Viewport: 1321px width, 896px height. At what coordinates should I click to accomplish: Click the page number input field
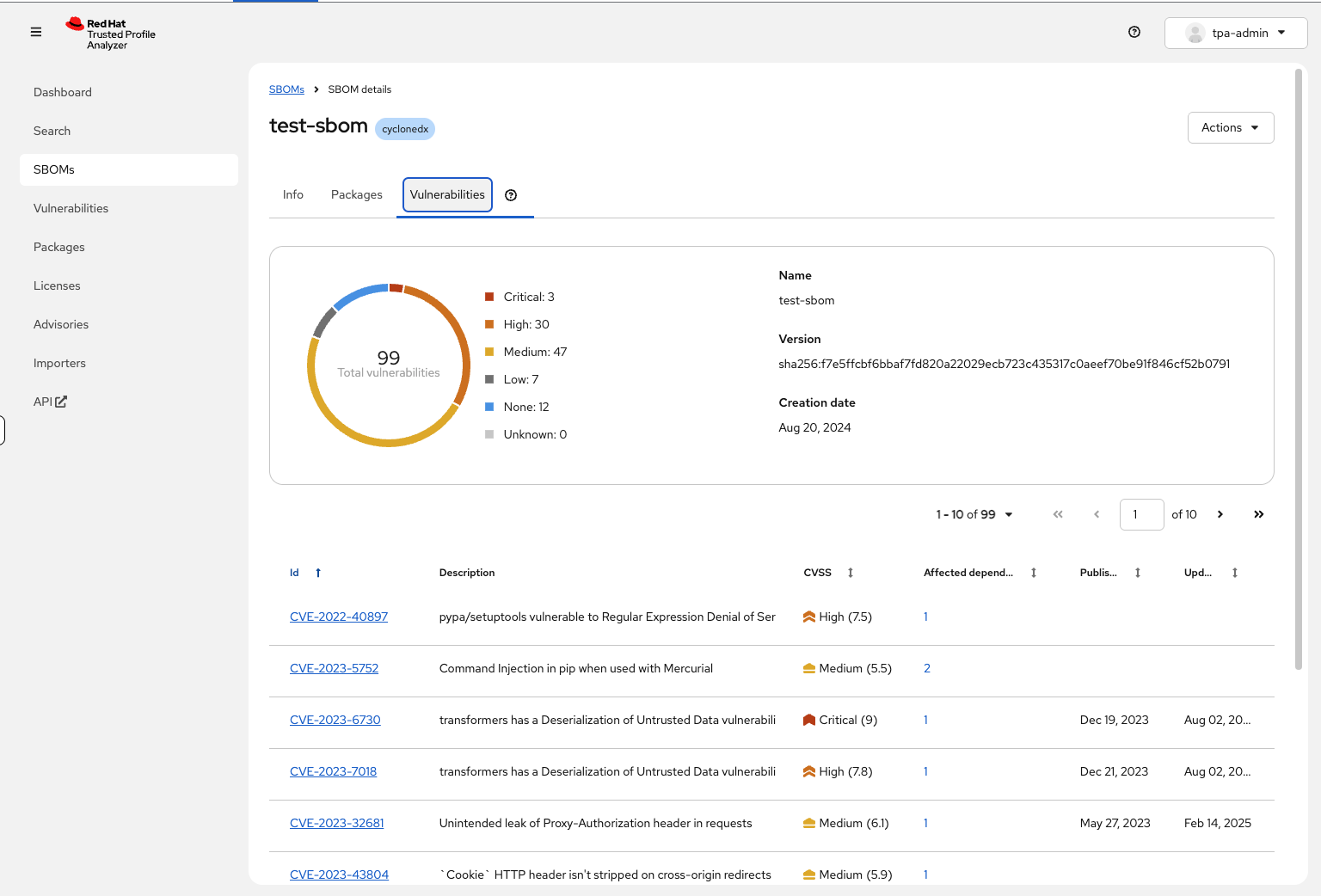1140,514
